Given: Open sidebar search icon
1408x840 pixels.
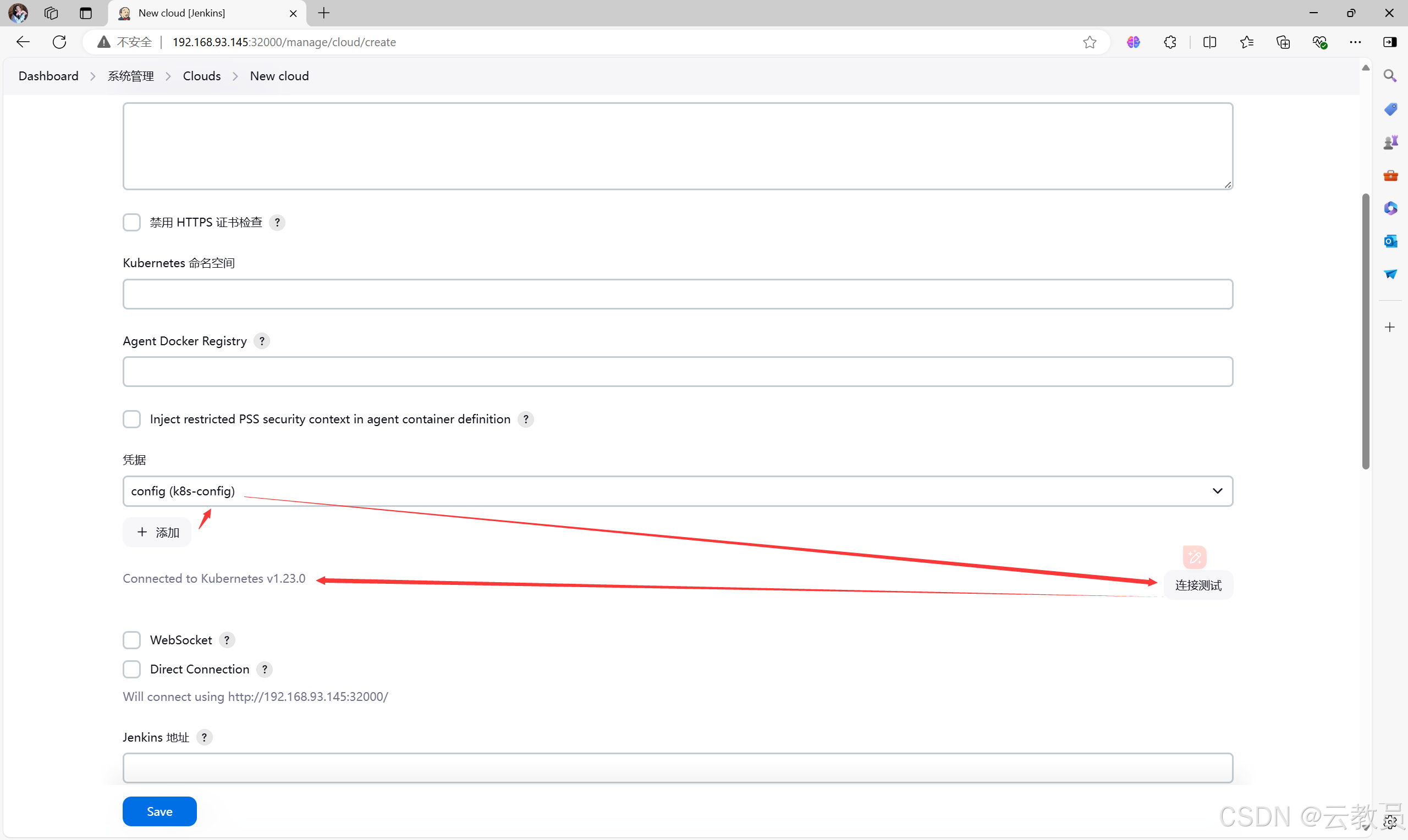Looking at the screenshot, I should pos(1390,76).
